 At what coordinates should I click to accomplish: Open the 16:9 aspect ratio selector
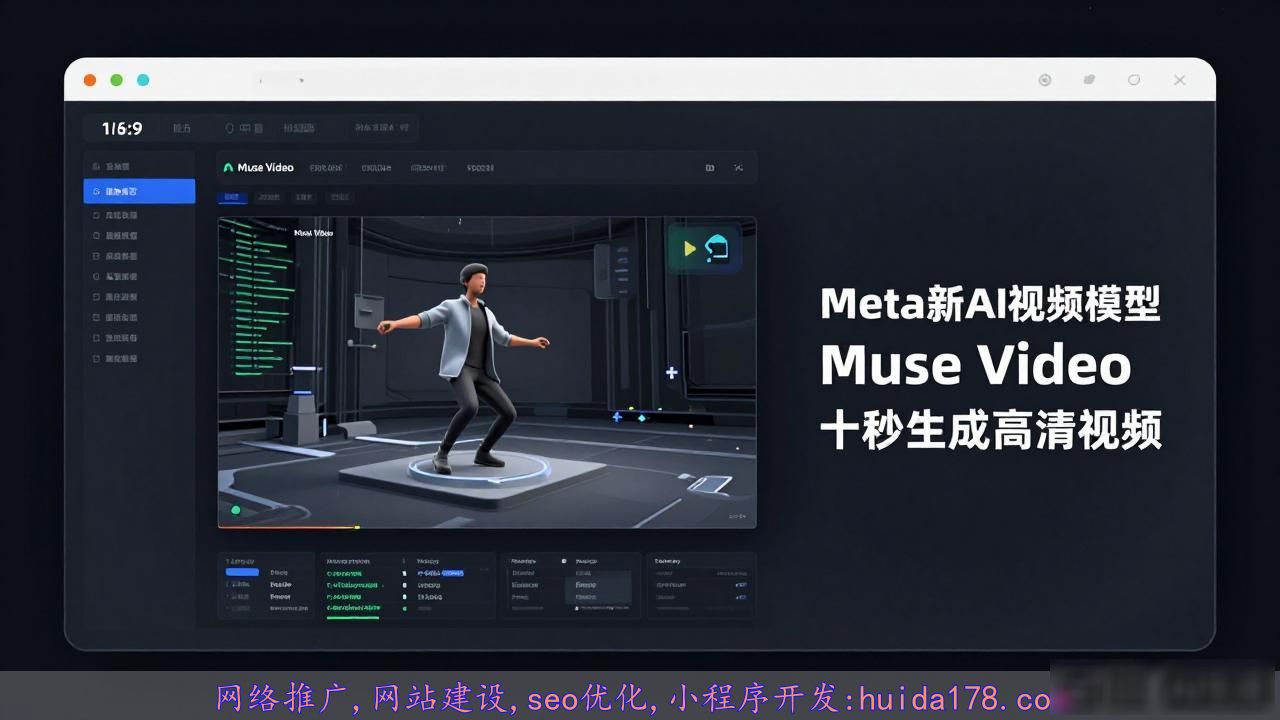(122, 128)
